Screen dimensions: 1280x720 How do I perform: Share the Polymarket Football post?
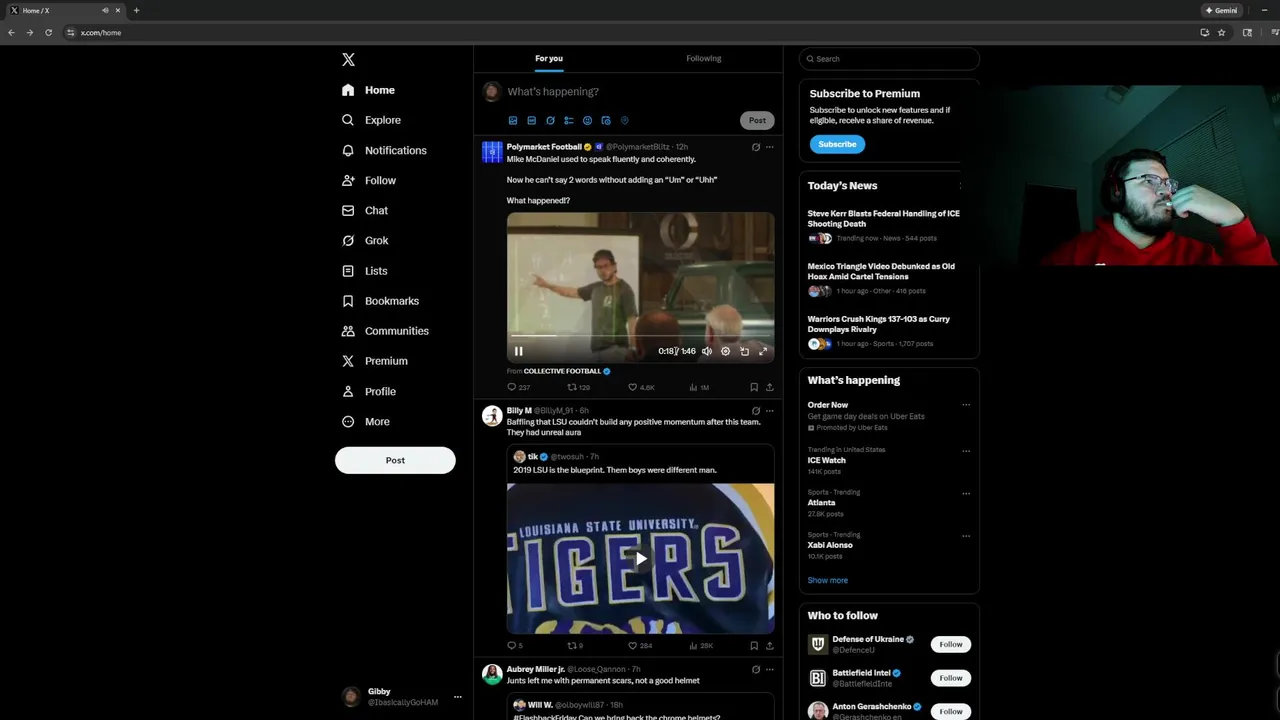[769, 387]
